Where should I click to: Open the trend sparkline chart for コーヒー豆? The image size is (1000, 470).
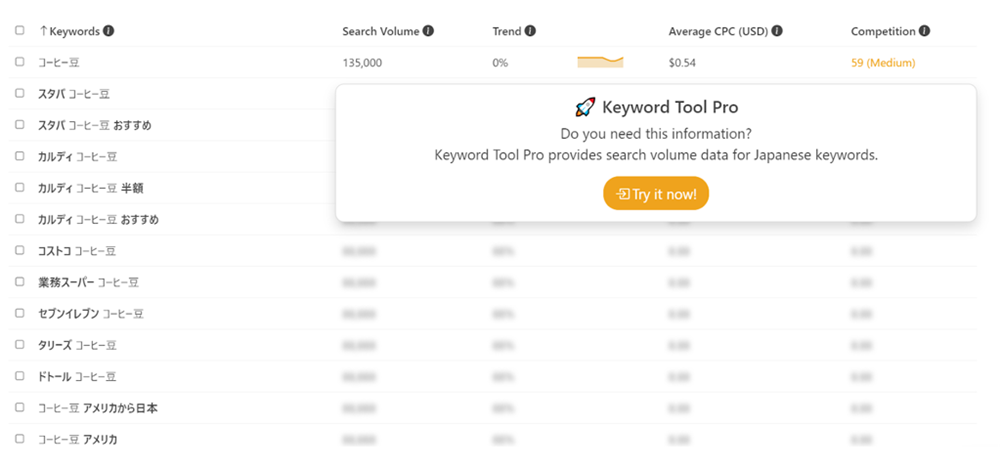(600, 62)
